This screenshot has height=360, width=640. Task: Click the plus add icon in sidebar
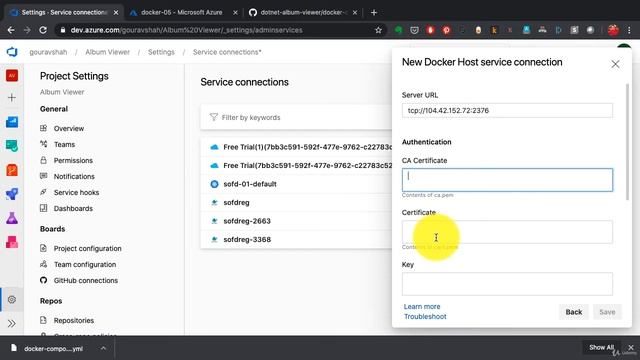click(x=12, y=98)
